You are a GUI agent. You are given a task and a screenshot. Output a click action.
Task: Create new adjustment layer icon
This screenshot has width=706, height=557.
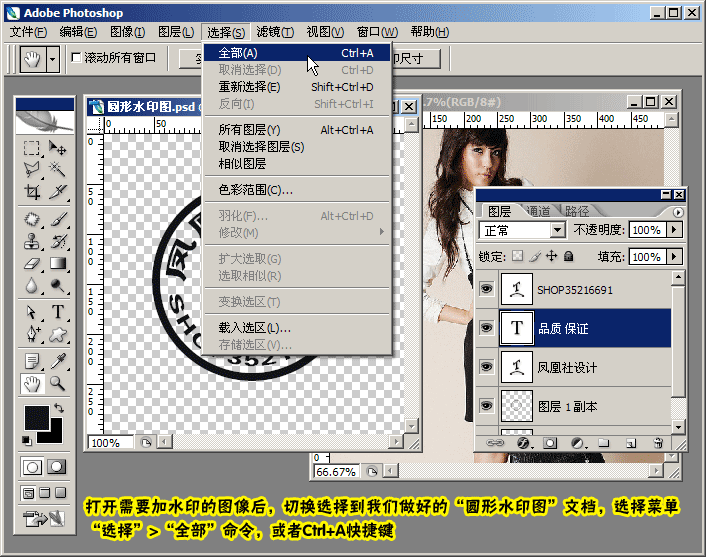point(577,444)
